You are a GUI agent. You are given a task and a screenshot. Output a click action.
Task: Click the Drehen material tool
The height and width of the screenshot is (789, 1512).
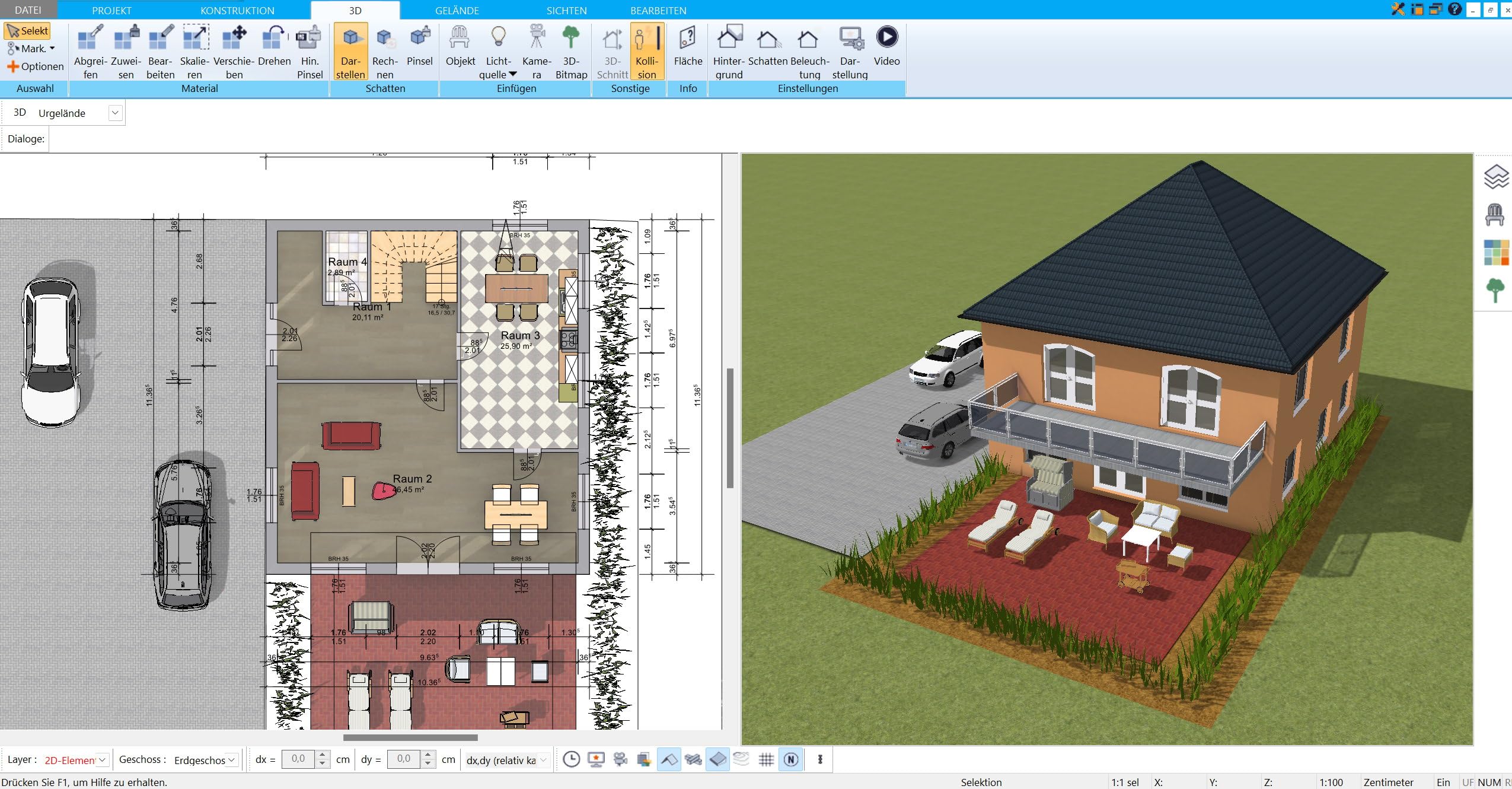274,46
